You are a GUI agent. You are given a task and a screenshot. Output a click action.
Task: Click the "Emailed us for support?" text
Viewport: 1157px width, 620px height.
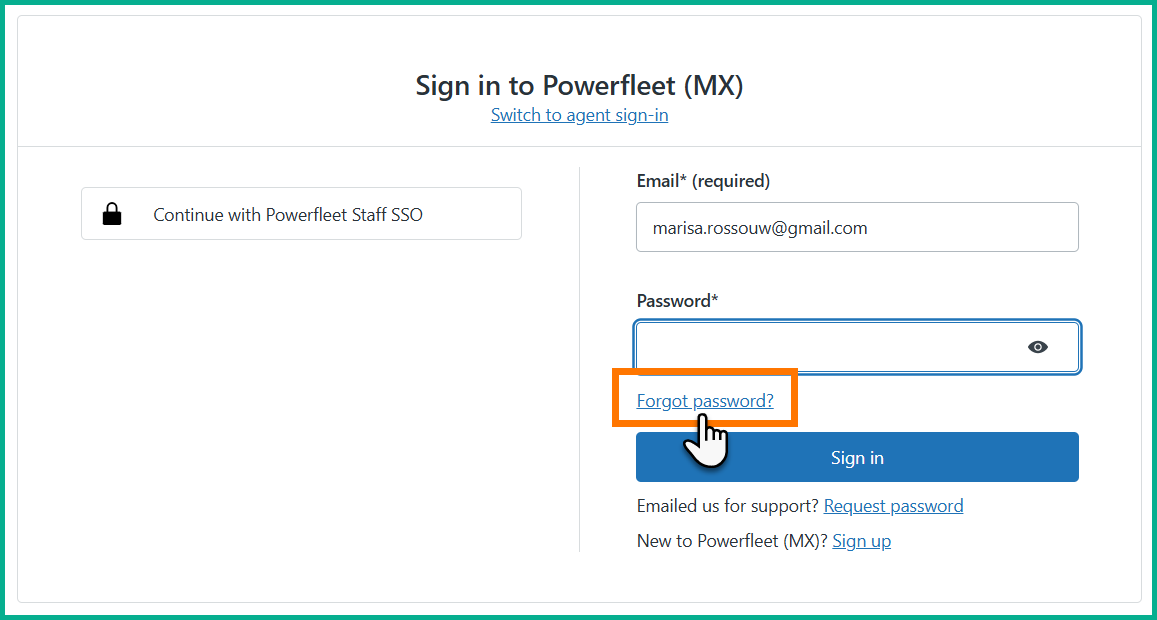pos(727,506)
